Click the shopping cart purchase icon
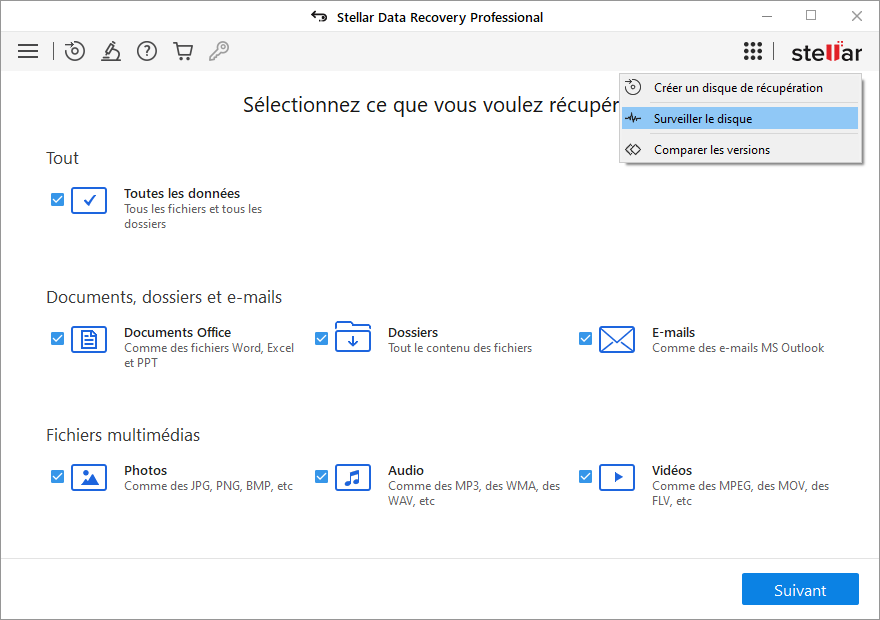The image size is (880, 620). pos(183,51)
